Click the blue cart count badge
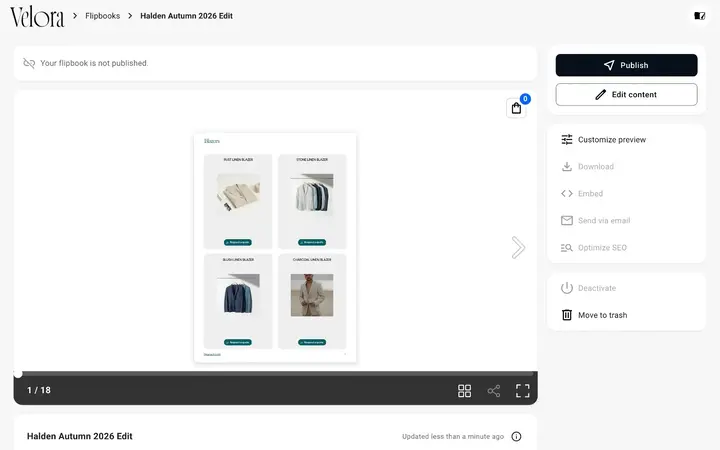Image resolution: width=720 pixels, height=450 pixels. 525,99
